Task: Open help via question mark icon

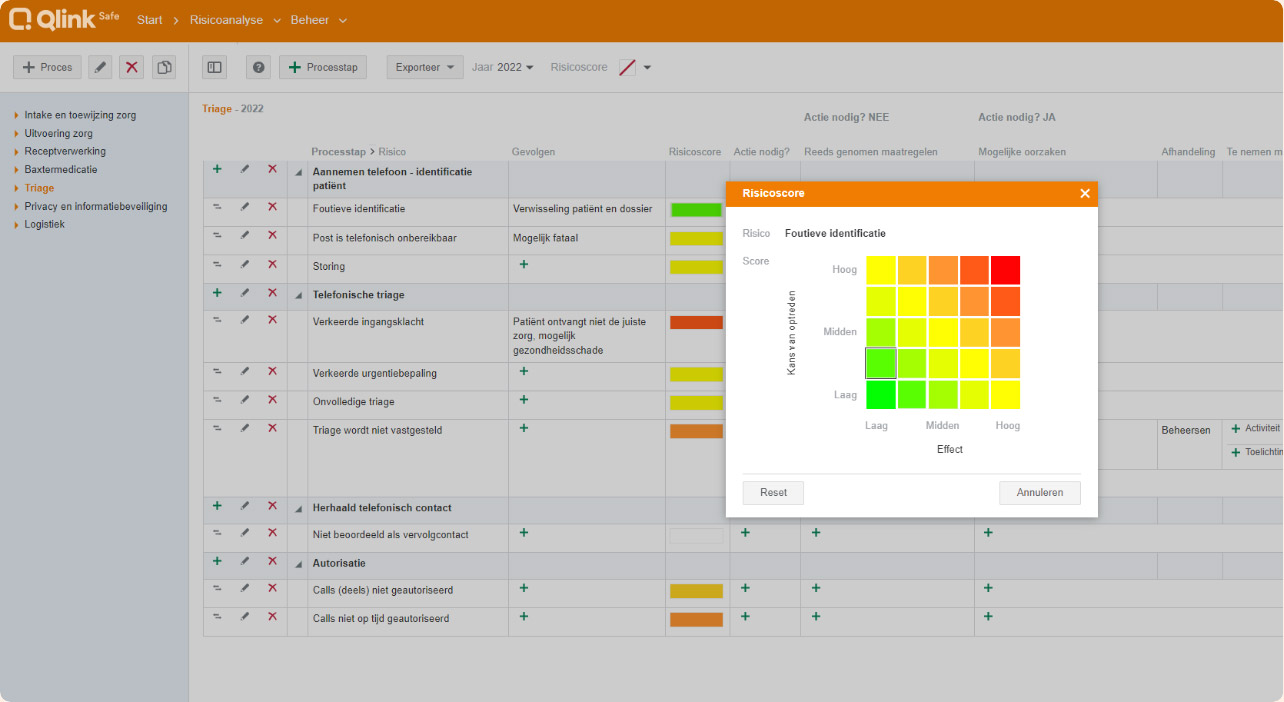Action: point(259,67)
